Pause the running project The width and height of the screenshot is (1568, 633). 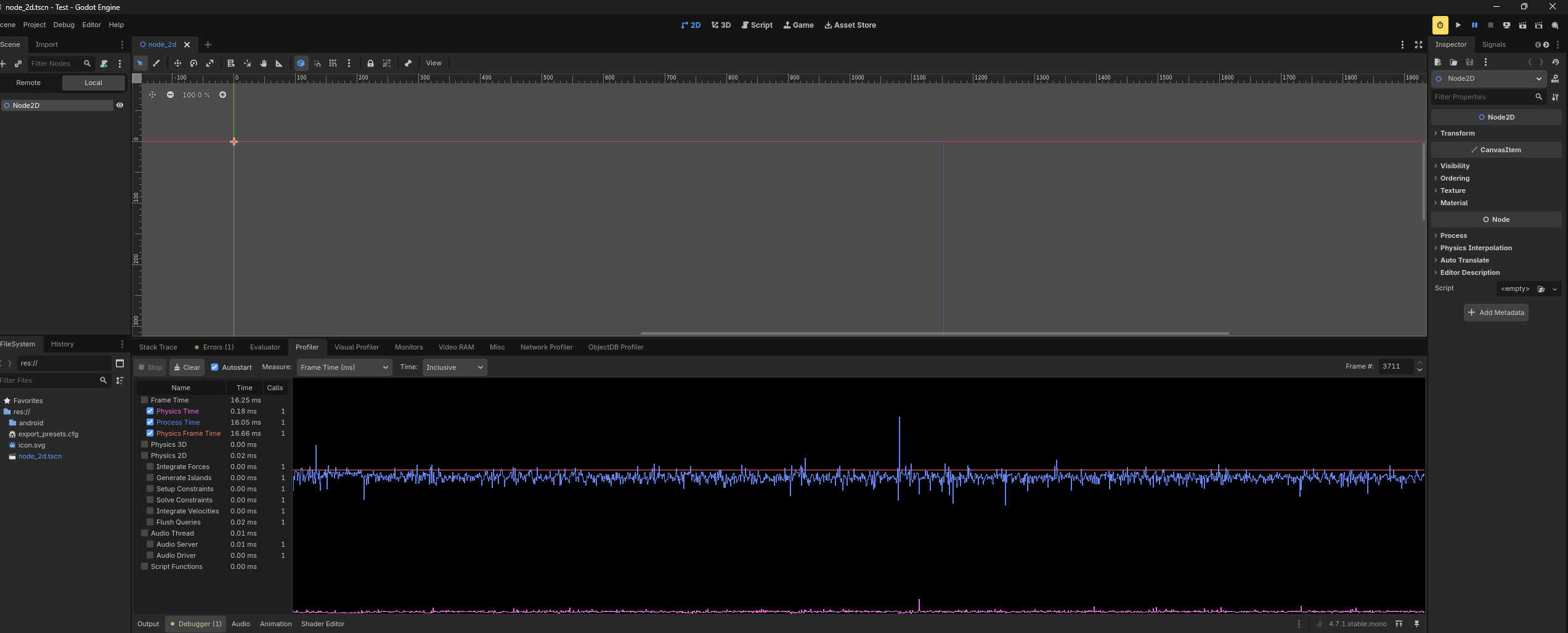click(x=1474, y=25)
